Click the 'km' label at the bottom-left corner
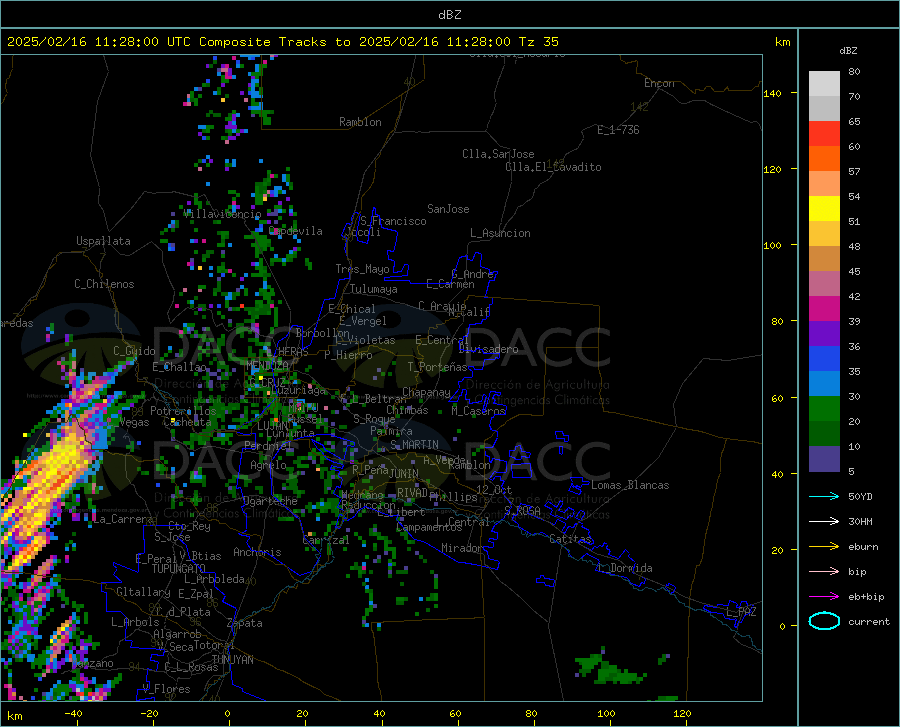This screenshot has width=900, height=727. [15, 716]
